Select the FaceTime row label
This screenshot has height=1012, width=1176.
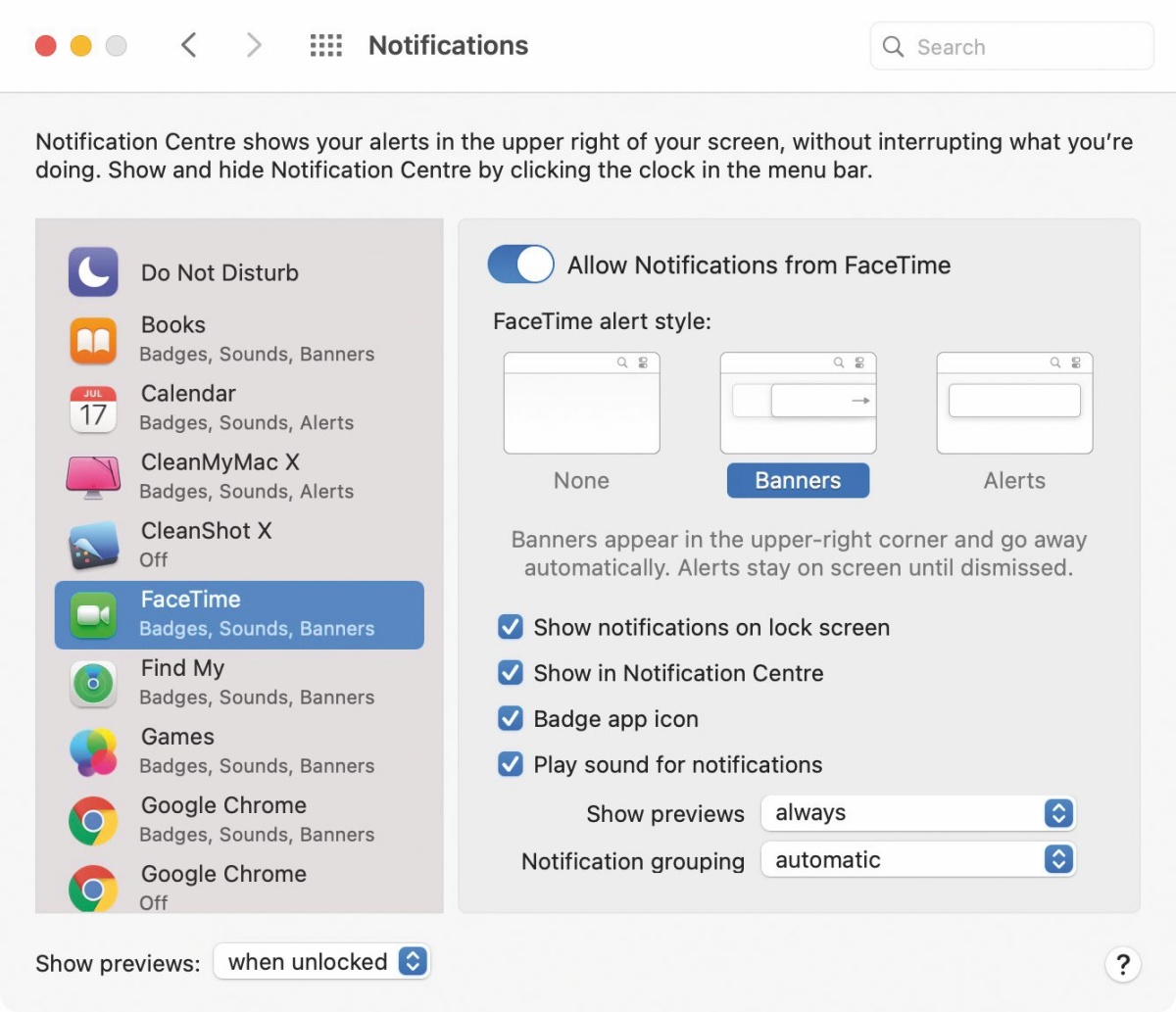coord(191,599)
